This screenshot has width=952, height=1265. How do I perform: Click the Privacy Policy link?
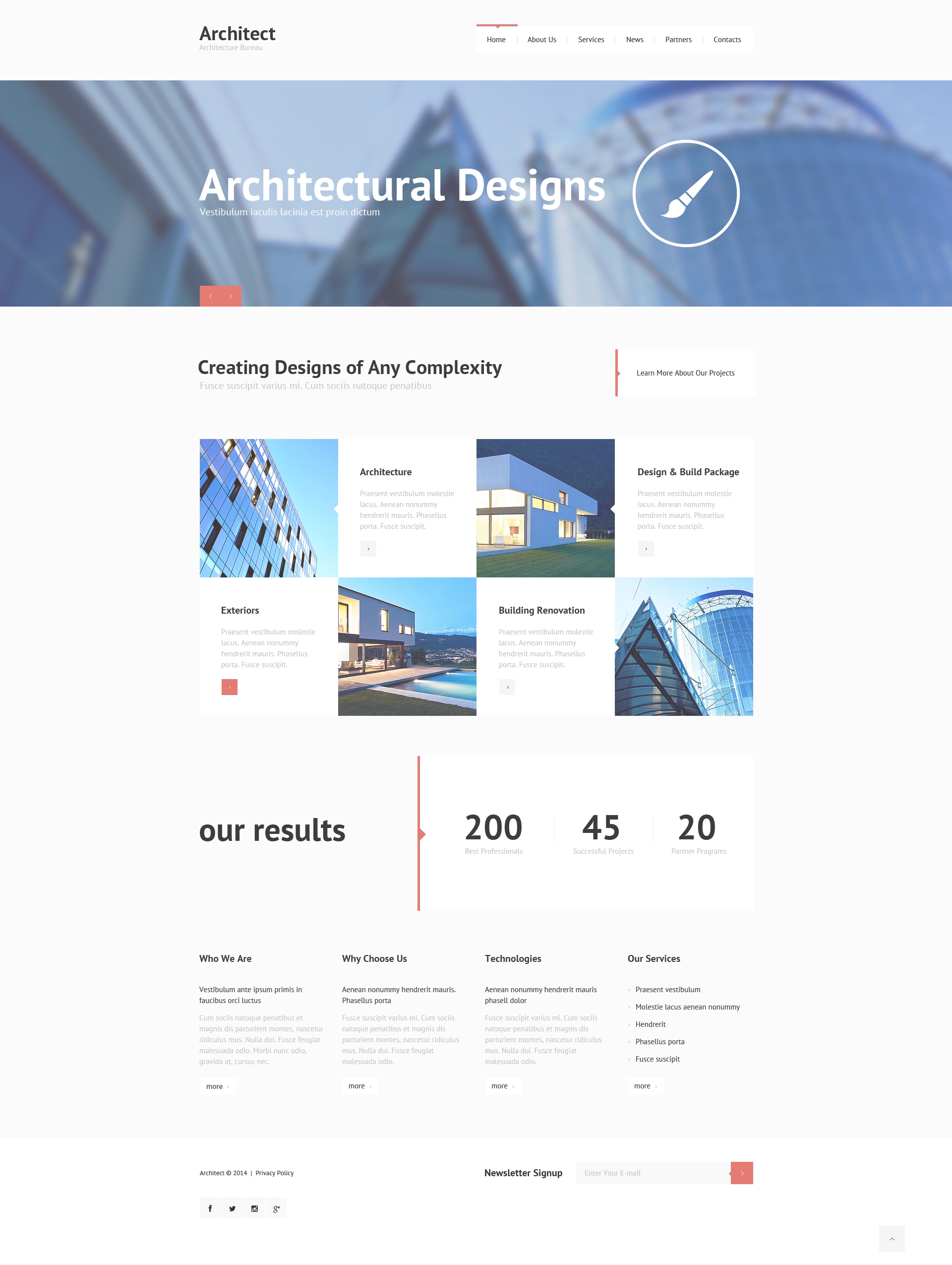289,1173
